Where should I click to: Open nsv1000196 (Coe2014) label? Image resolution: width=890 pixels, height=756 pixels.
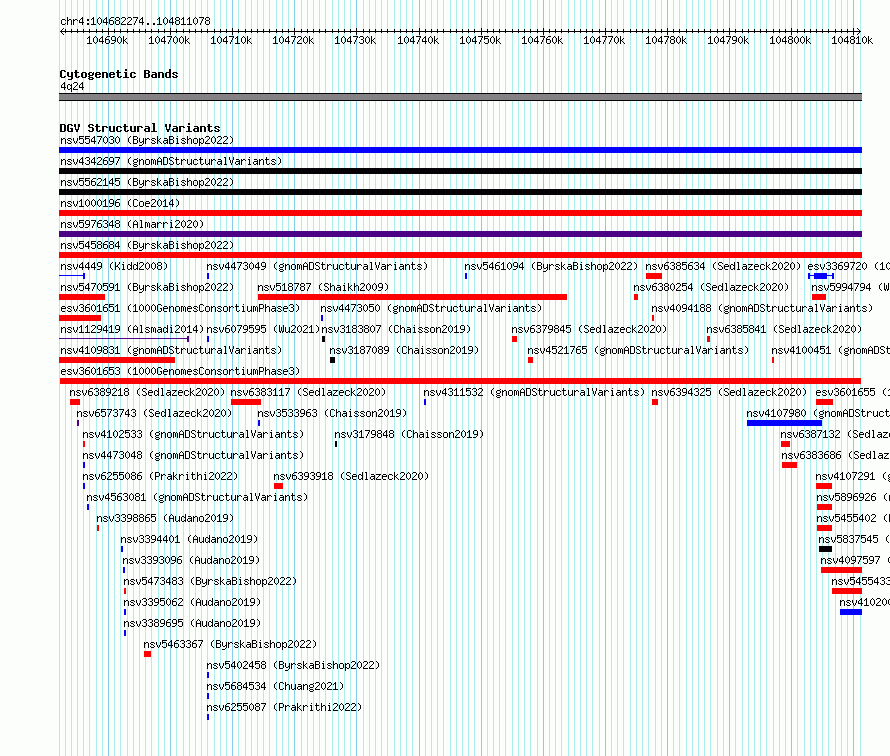click(120, 203)
